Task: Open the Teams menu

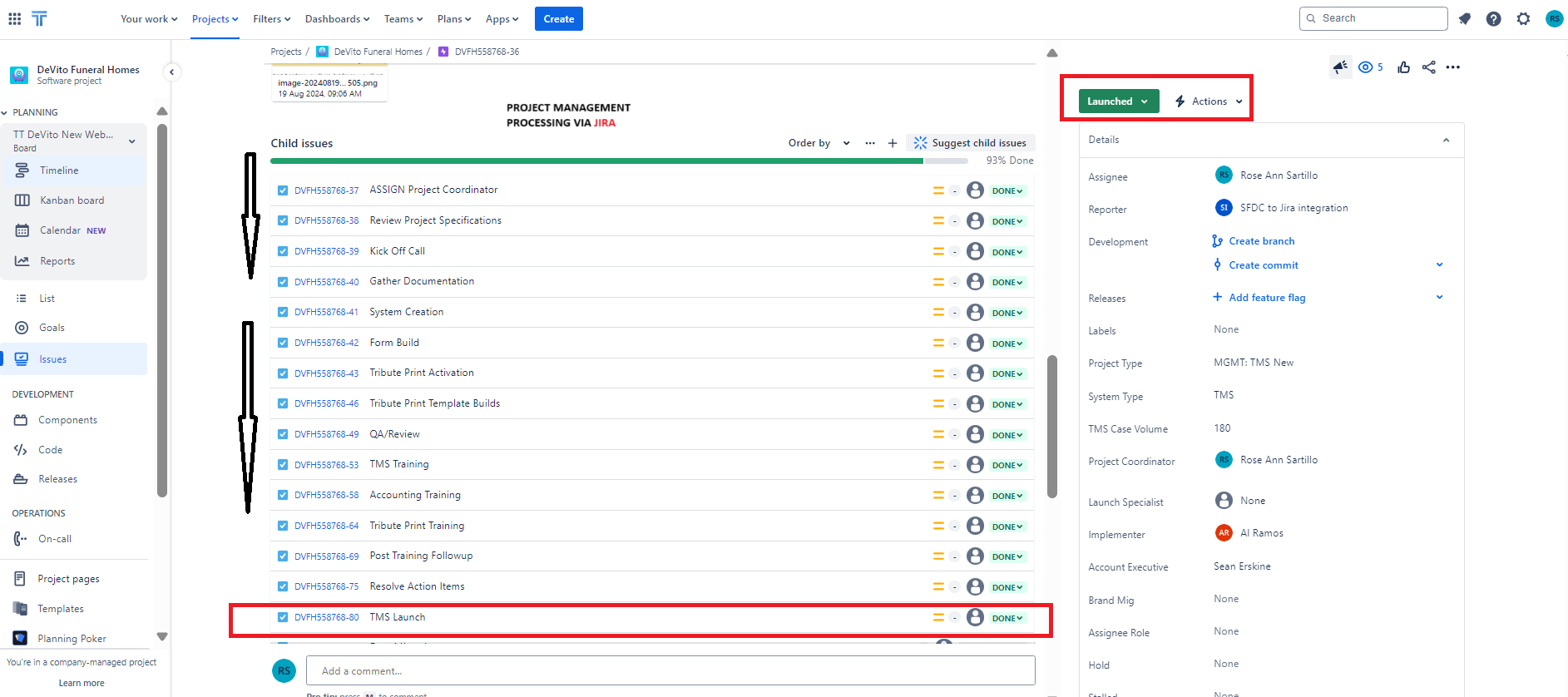Action: [403, 19]
